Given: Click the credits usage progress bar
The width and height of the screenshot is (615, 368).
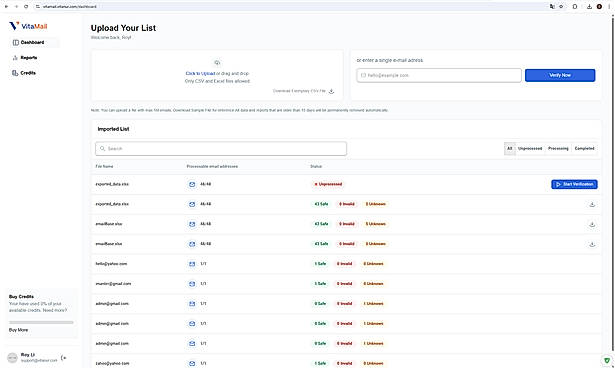Looking at the screenshot, I should coord(41,322).
